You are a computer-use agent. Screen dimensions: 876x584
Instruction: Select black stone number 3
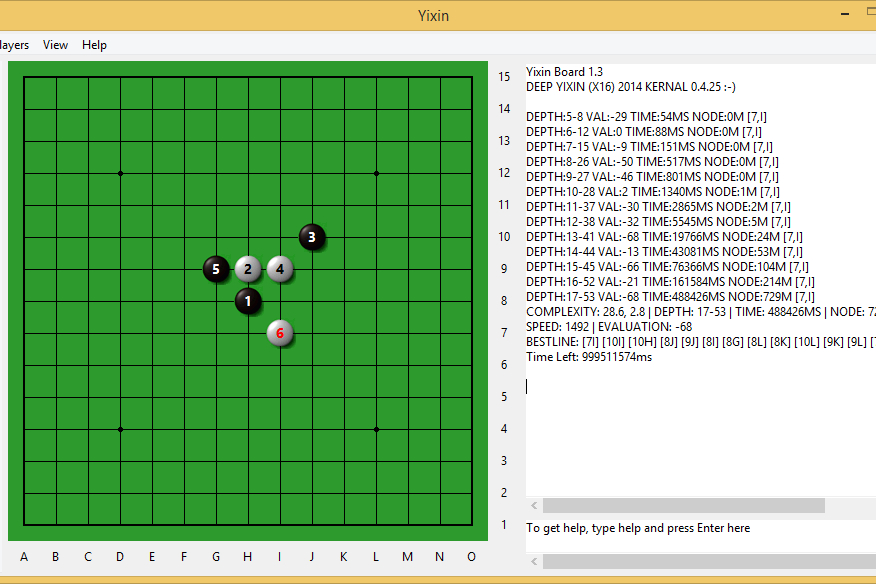312,237
